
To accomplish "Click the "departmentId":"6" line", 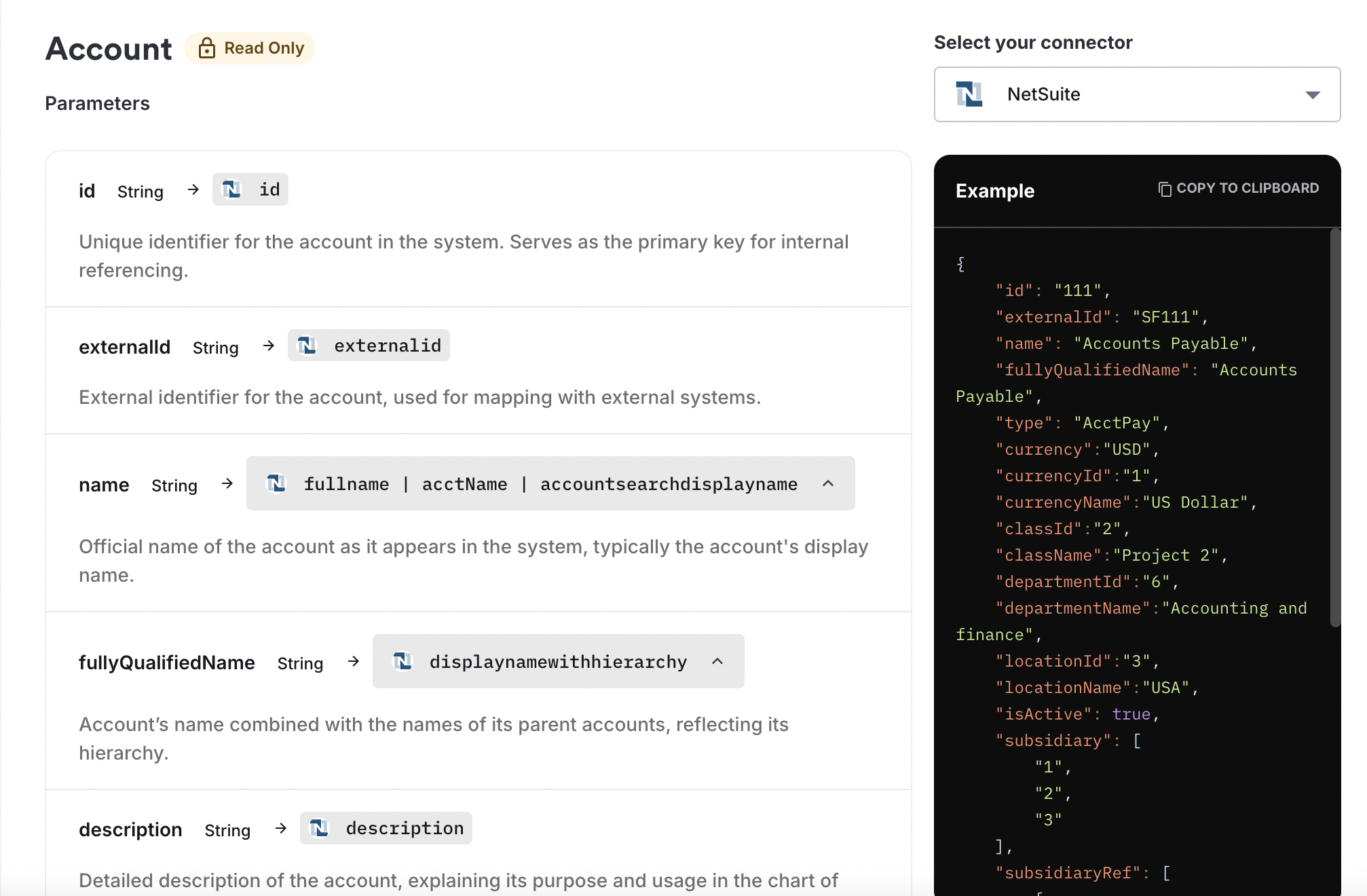I will 1087,582.
